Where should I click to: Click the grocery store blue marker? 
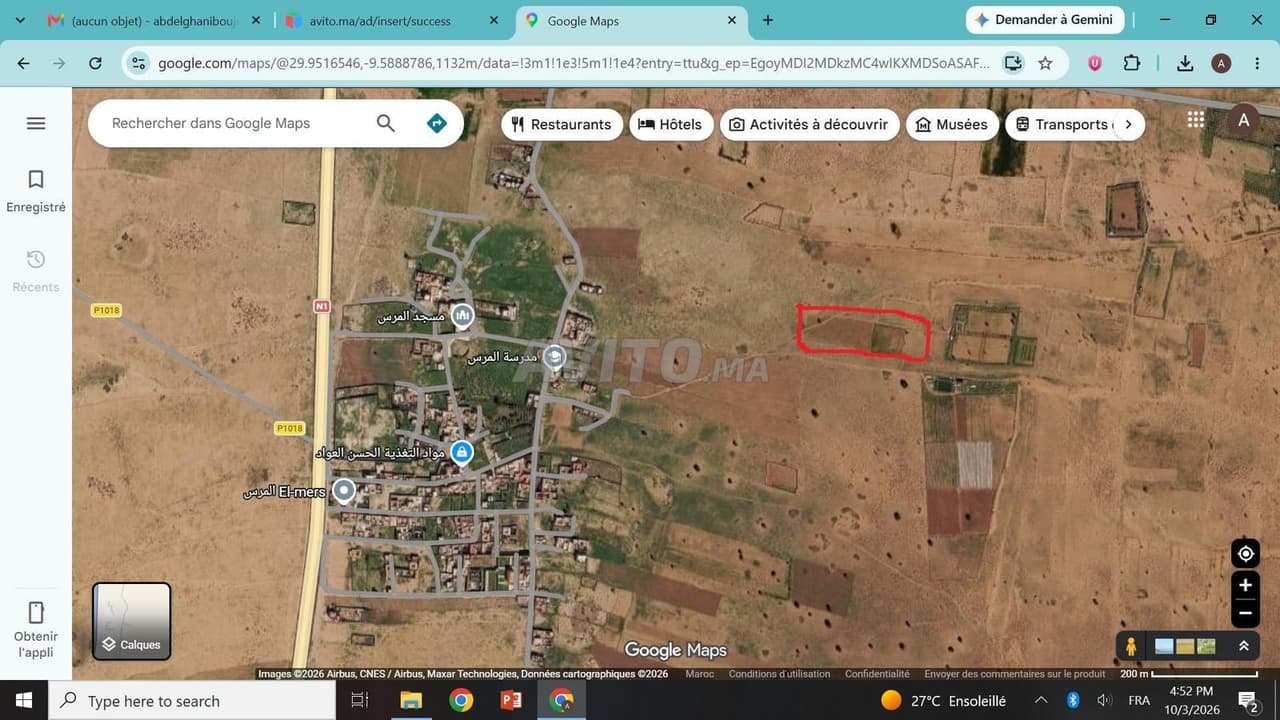pyautogui.click(x=461, y=453)
